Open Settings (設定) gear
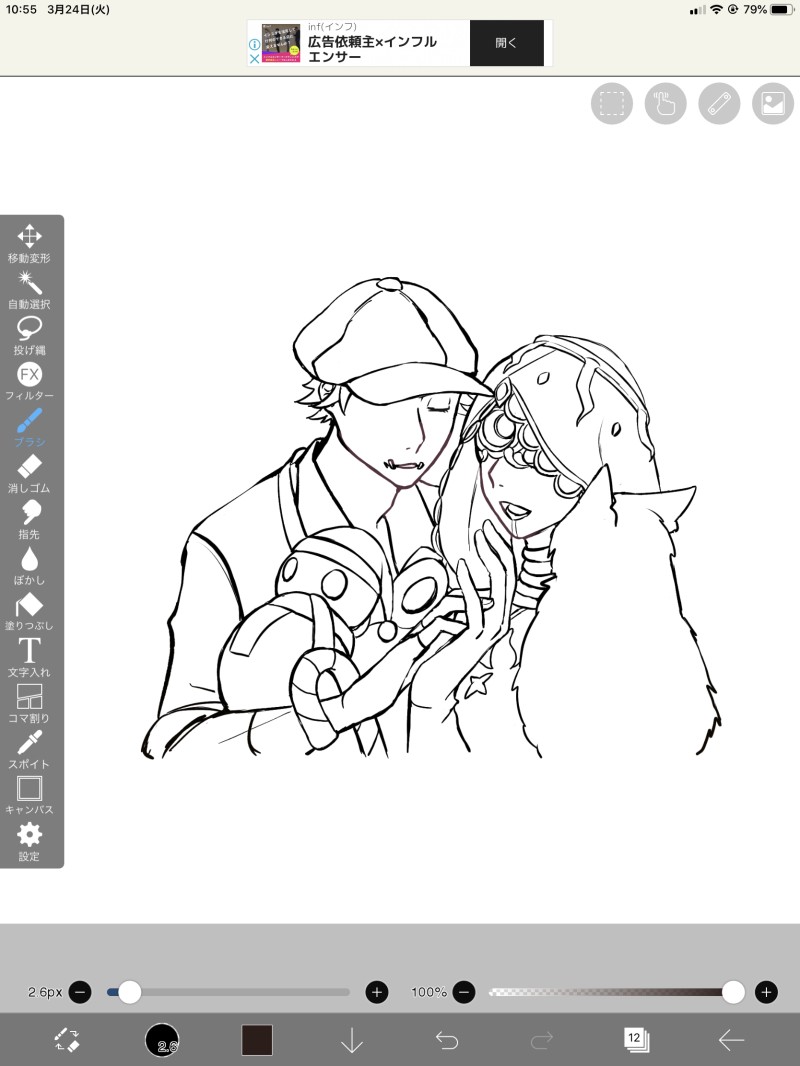Screen dimensions: 800x1066 tap(29, 842)
